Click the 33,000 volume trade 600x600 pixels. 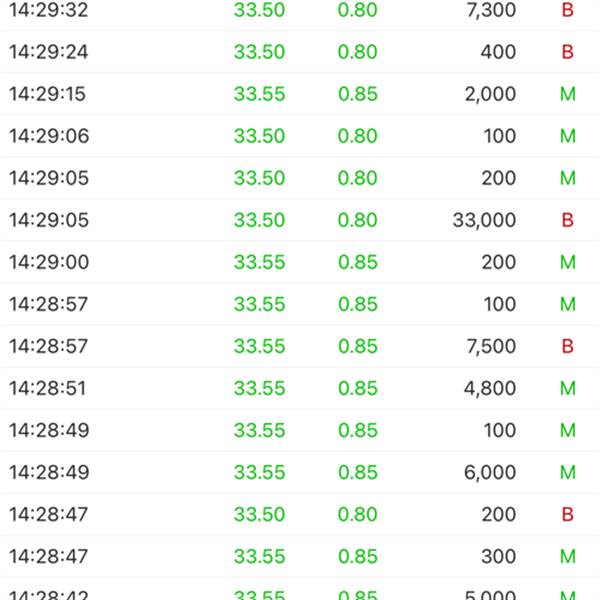[484, 220]
